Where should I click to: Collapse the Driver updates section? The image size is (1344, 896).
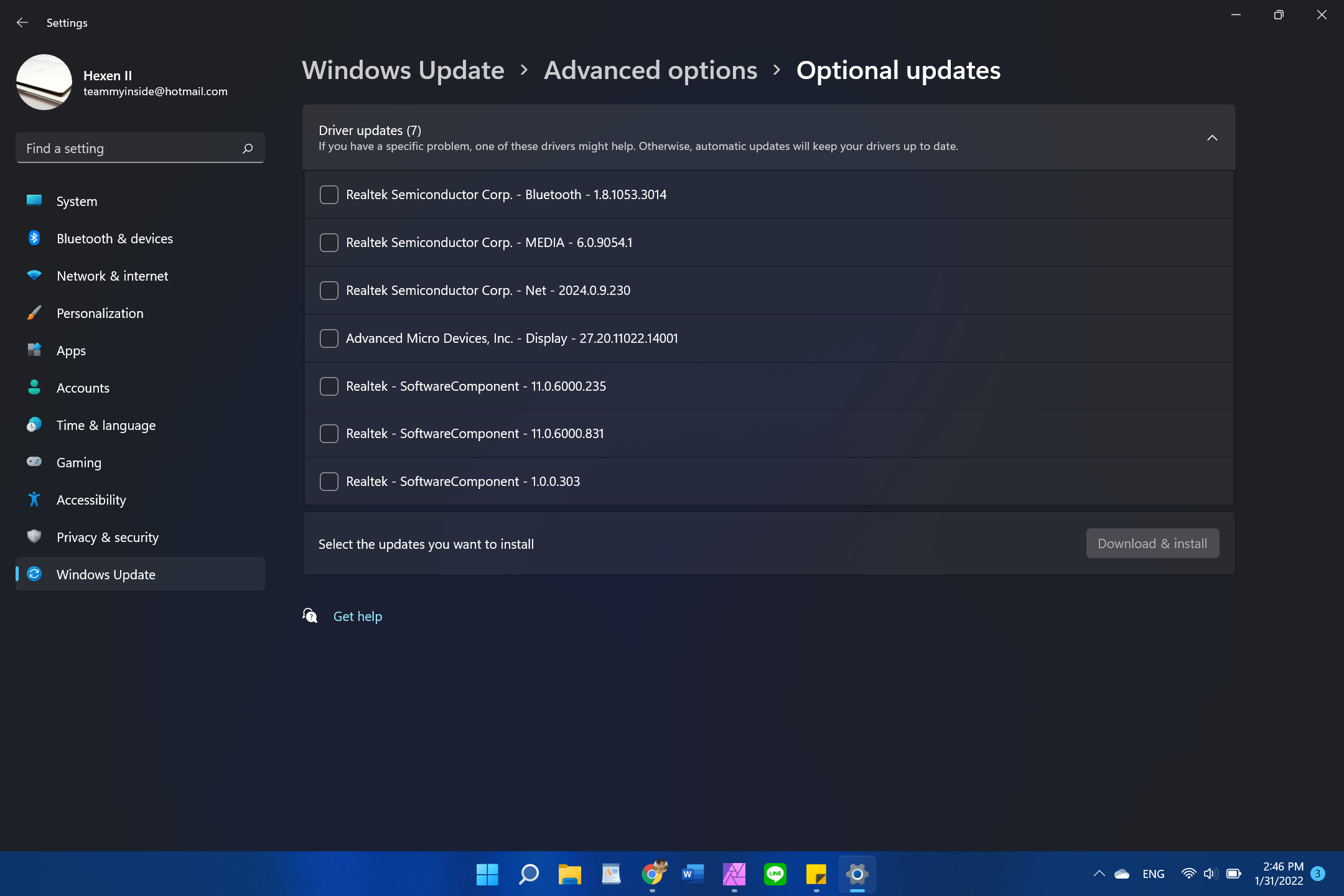point(1211,138)
